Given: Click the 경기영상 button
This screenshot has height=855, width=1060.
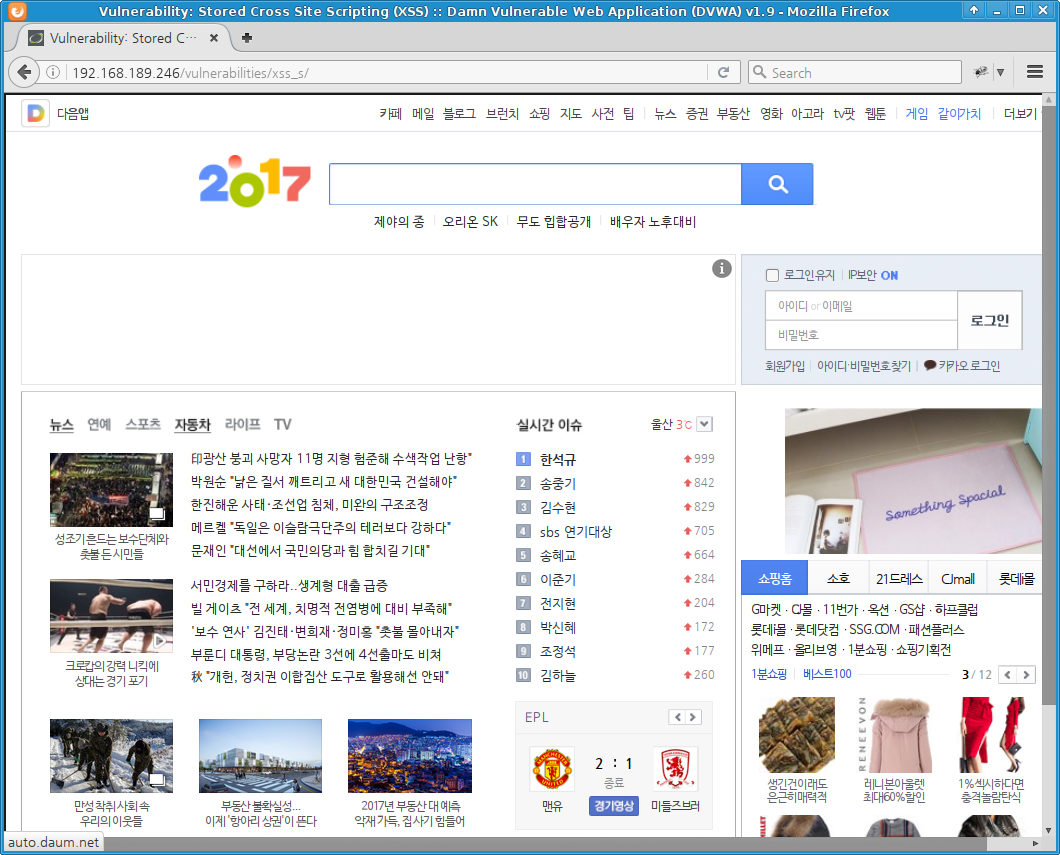Looking at the screenshot, I should [x=614, y=806].
